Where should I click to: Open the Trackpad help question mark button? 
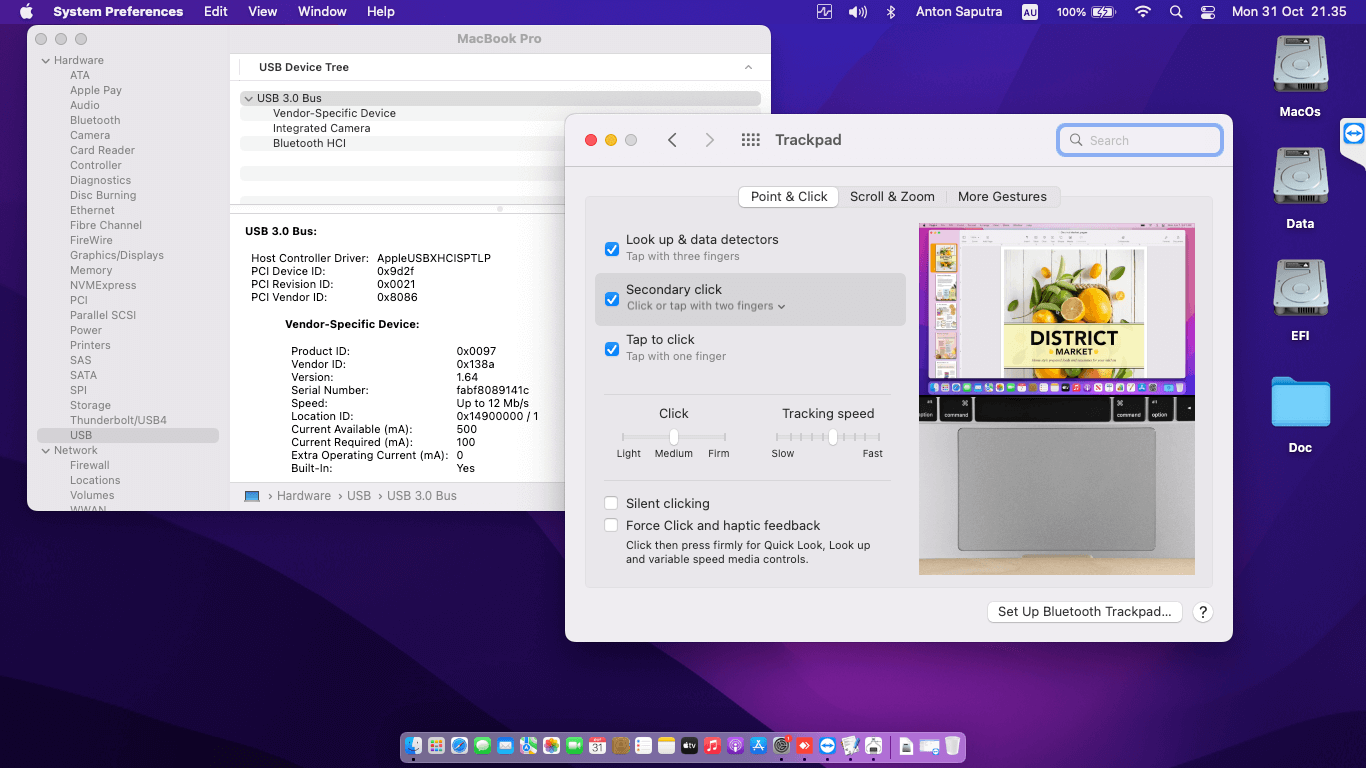(1203, 612)
